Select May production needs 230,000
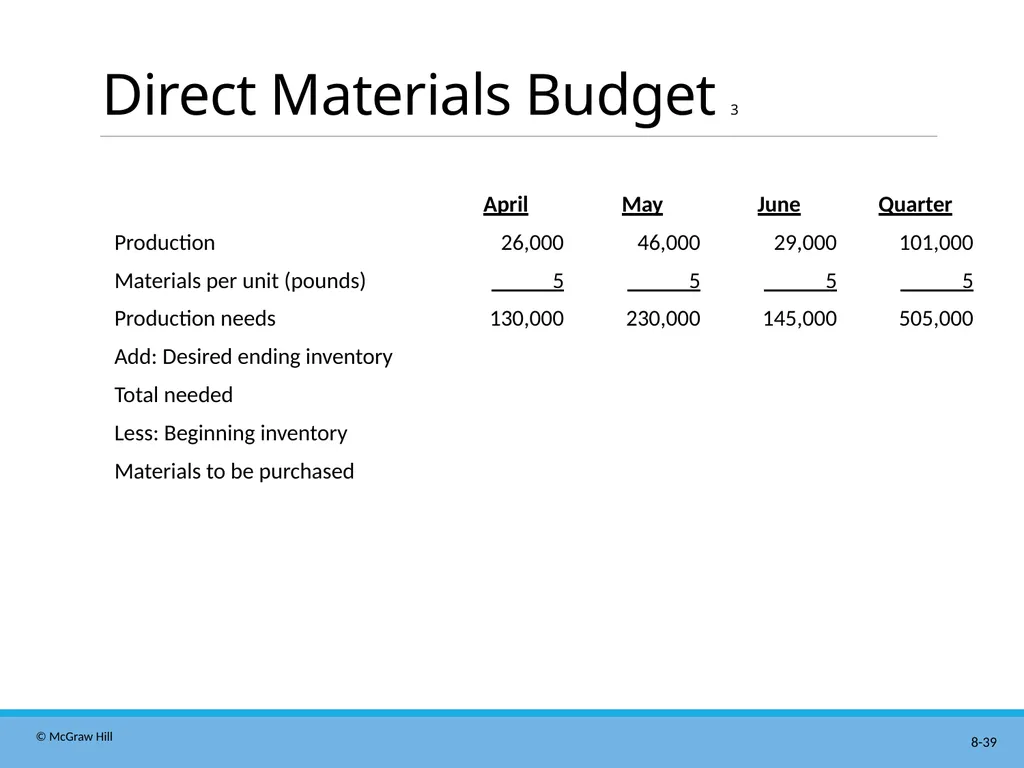 pos(663,319)
